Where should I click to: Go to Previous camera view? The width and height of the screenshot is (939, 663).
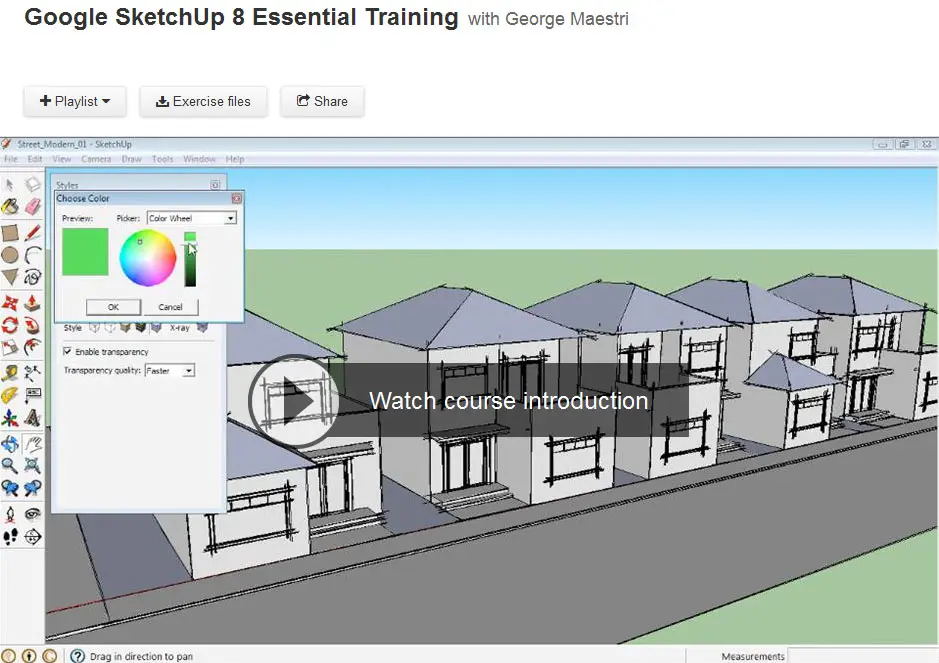point(10,488)
